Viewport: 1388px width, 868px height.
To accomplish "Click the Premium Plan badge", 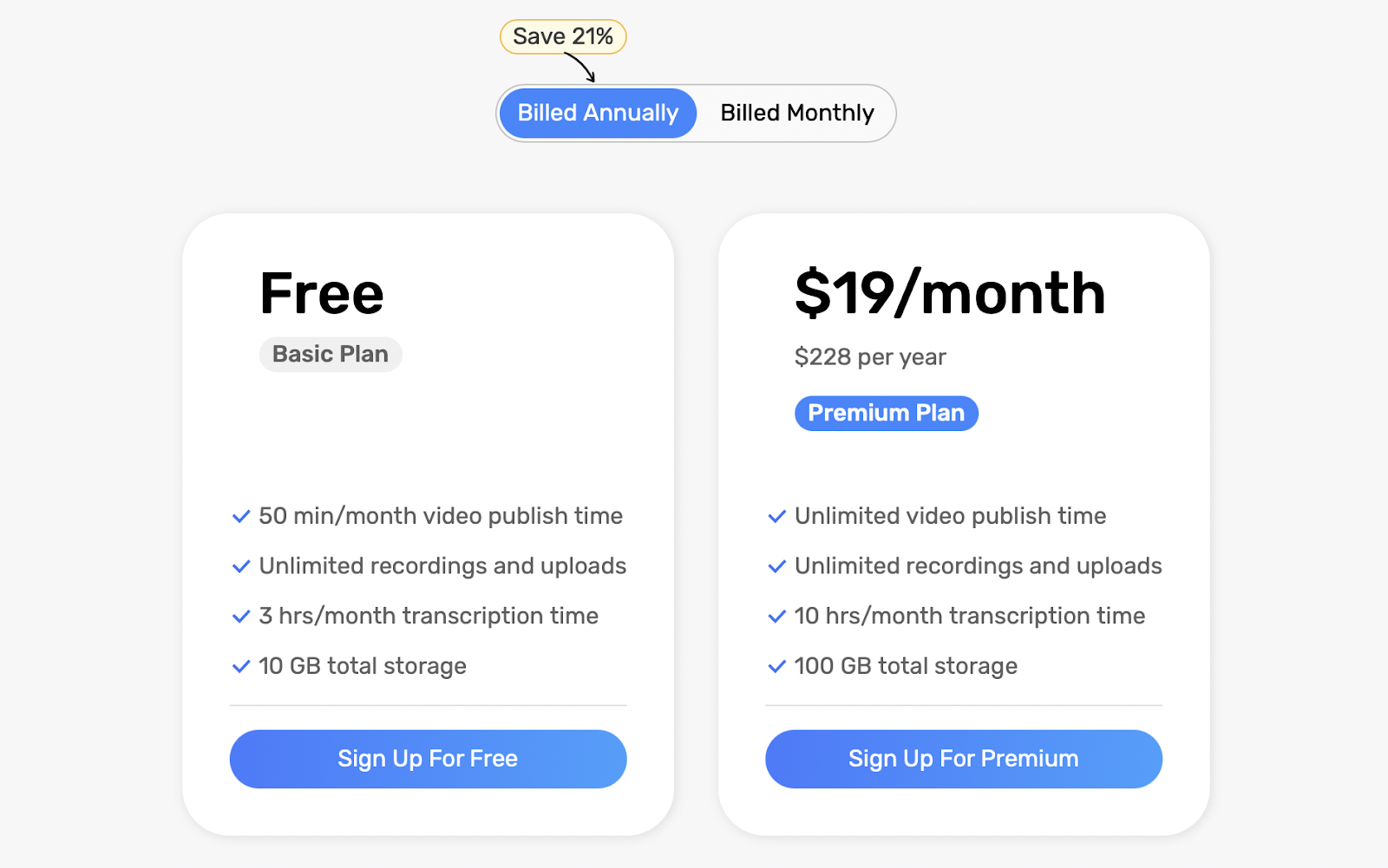I will click(887, 414).
